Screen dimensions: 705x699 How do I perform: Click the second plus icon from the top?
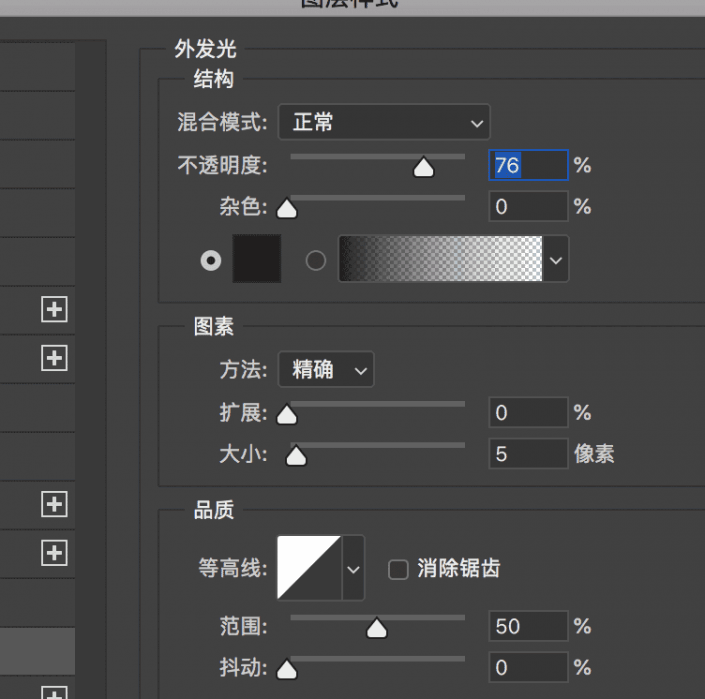(54, 358)
